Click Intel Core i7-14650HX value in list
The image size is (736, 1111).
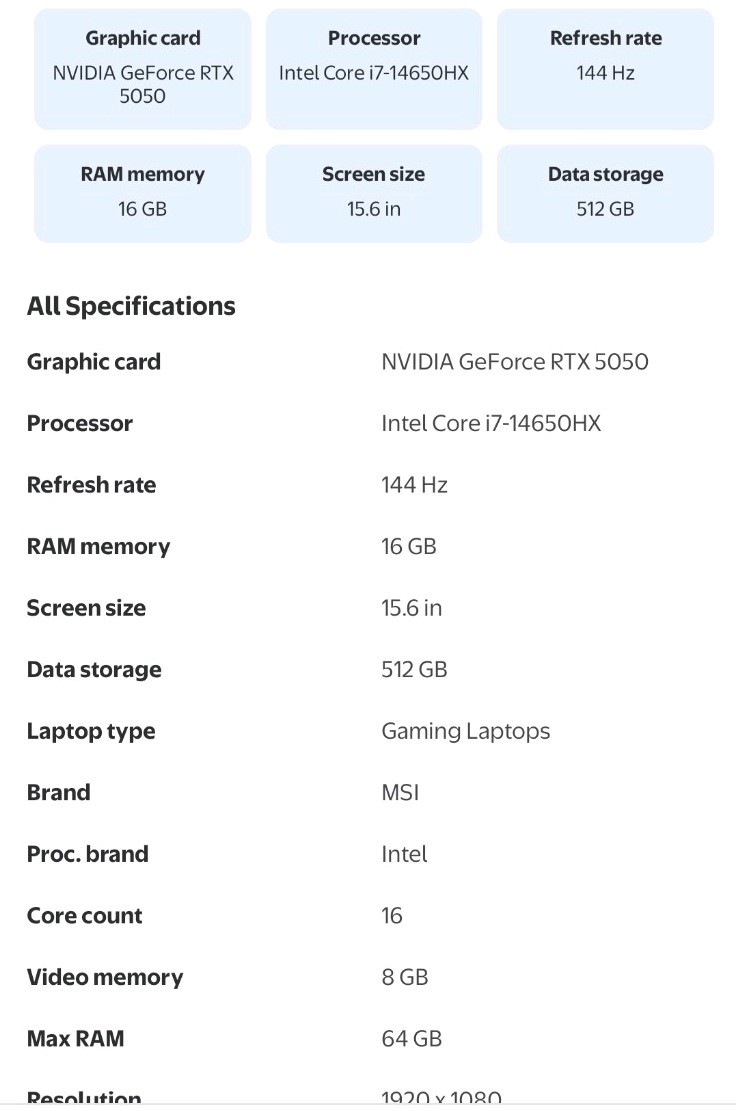coord(491,424)
